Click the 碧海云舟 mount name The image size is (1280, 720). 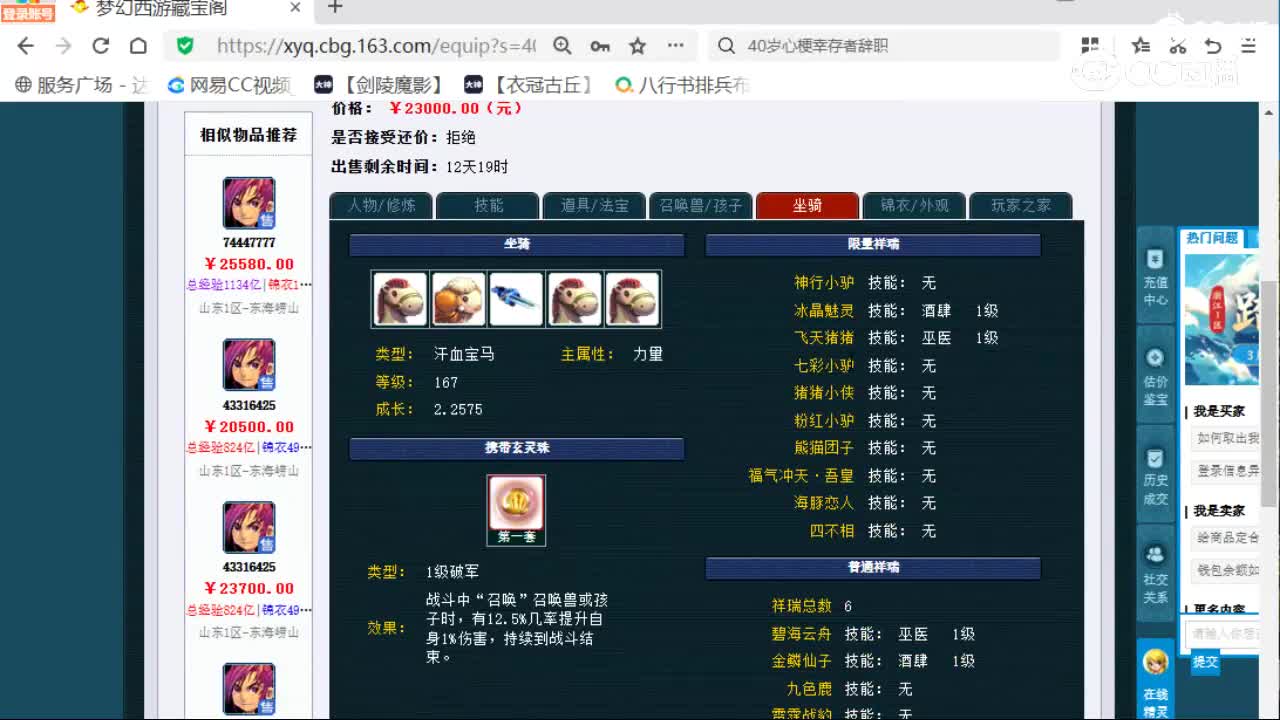point(801,634)
